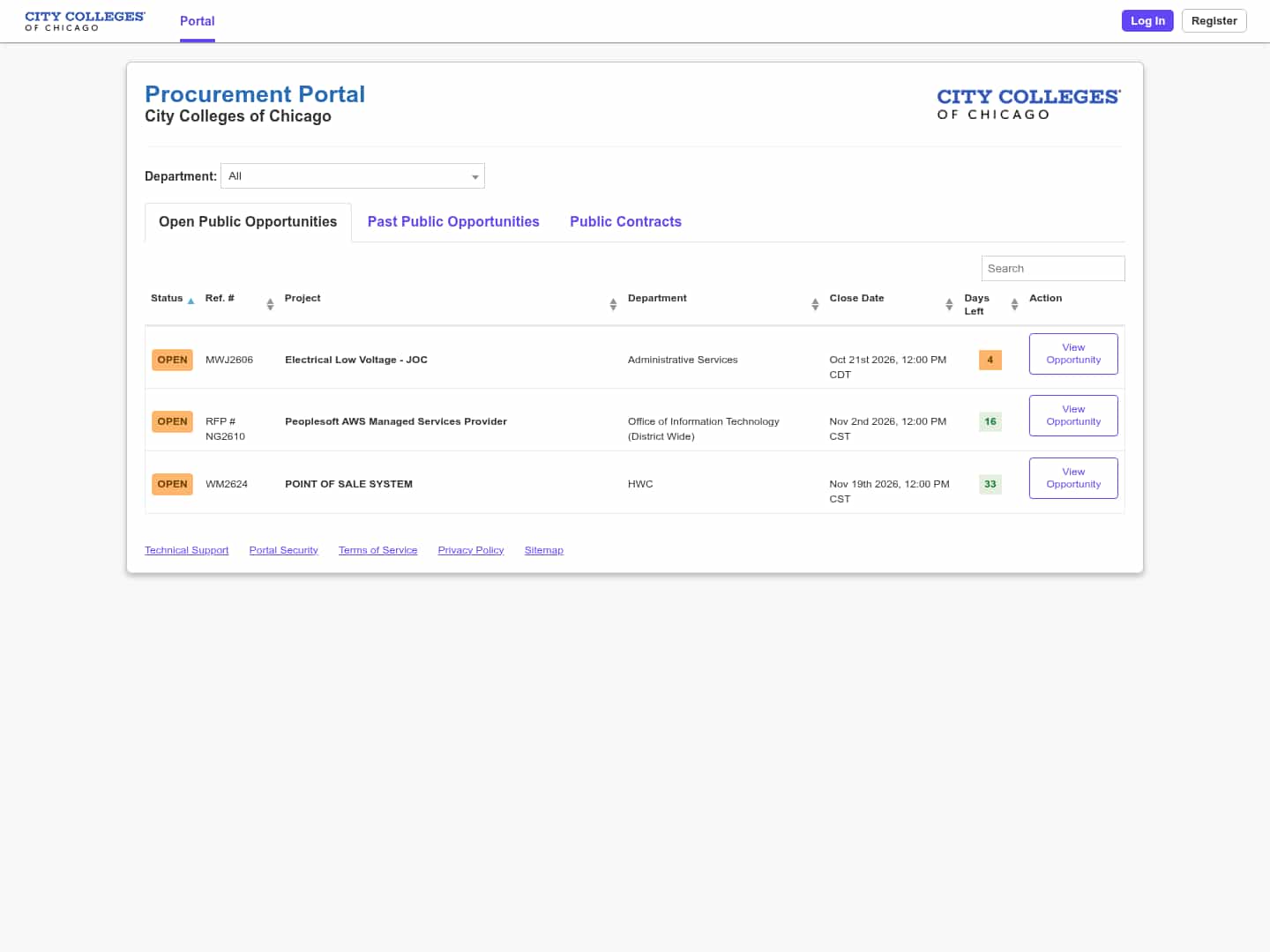Click the City Colleges of Chicago header logo
Screen dimensions: 1270x952
click(85, 21)
